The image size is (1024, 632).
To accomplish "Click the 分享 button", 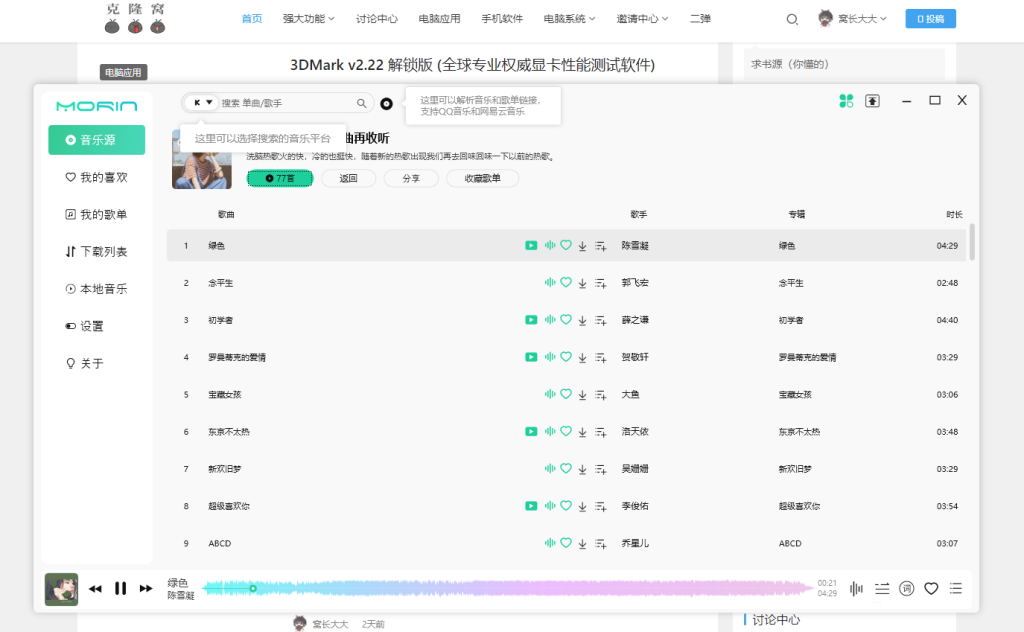I will click(x=411, y=178).
